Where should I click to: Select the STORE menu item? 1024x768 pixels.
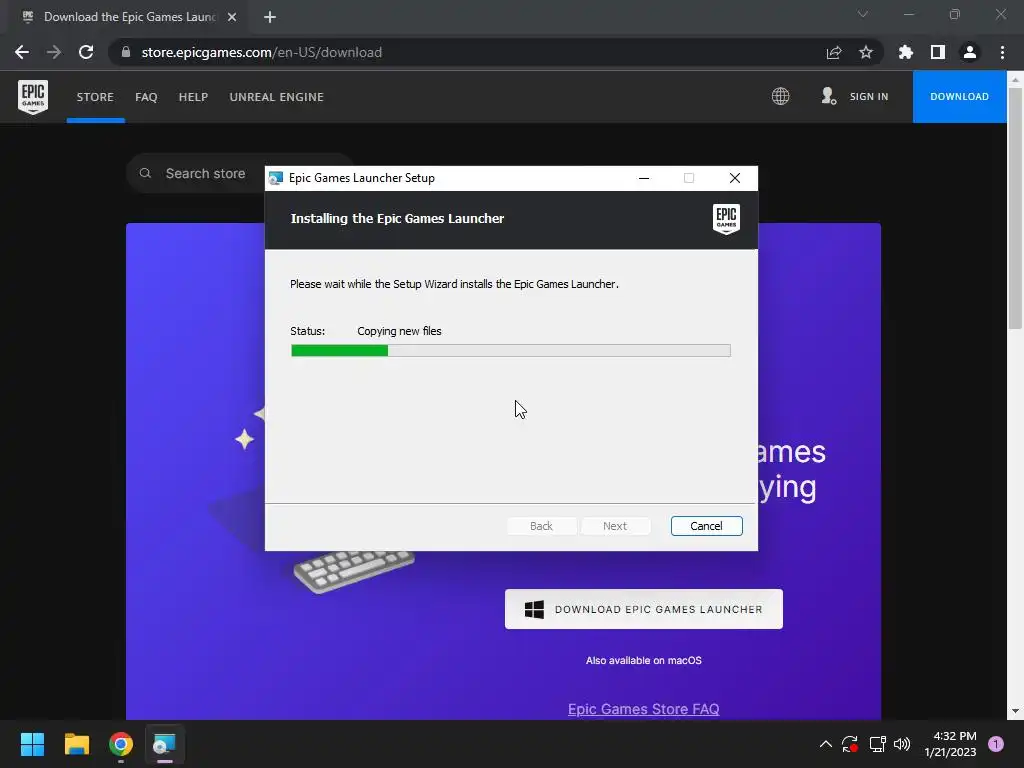[95, 97]
